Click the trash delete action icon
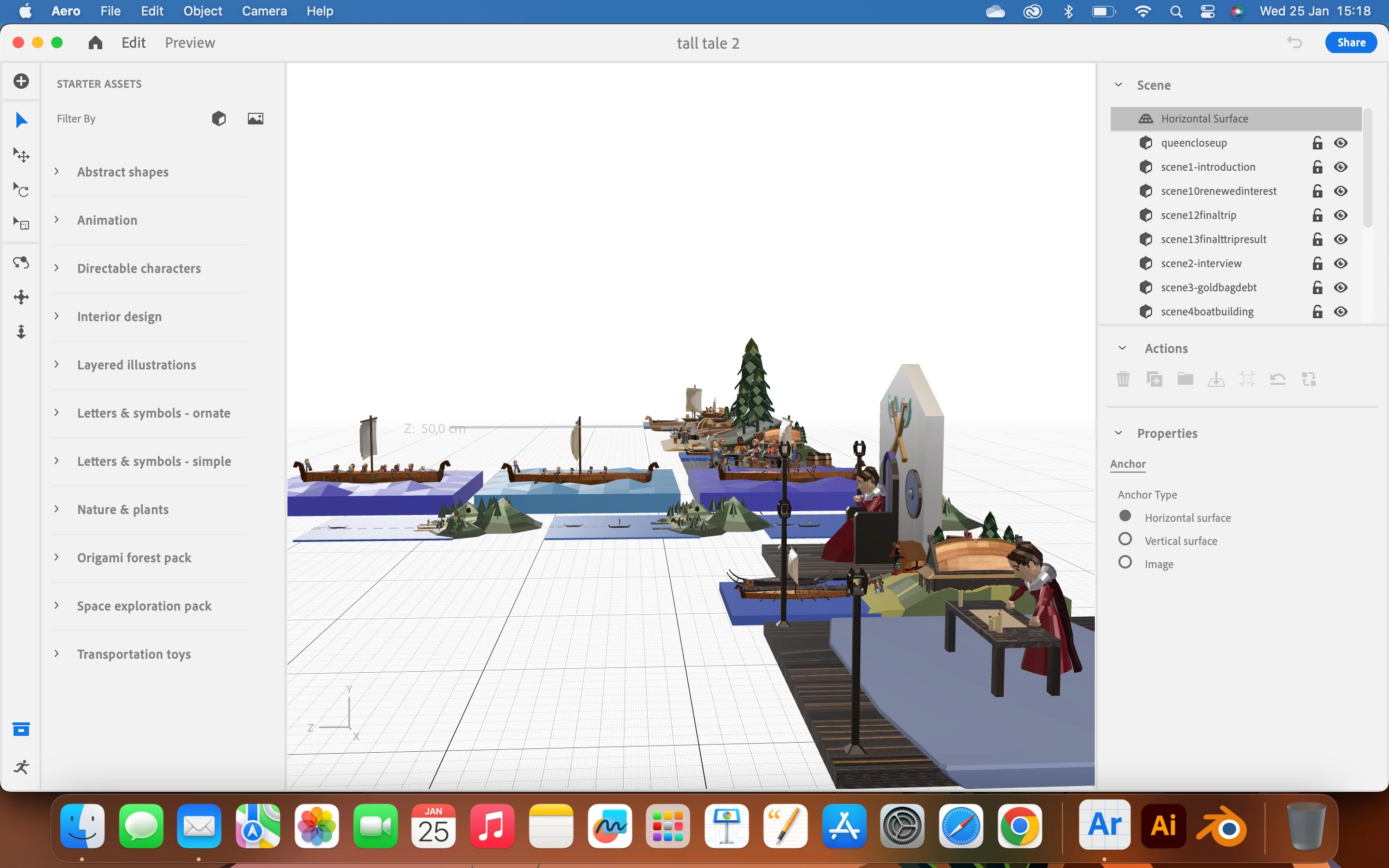 [x=1123, y=379]
